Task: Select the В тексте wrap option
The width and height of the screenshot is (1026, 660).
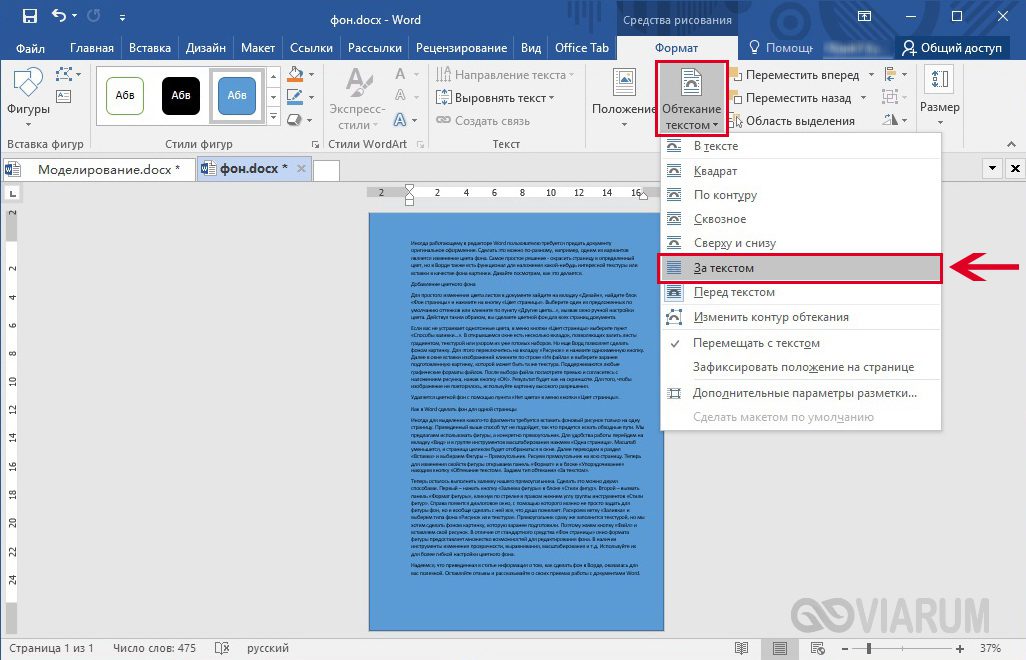Action: click(x=801, y=146)
